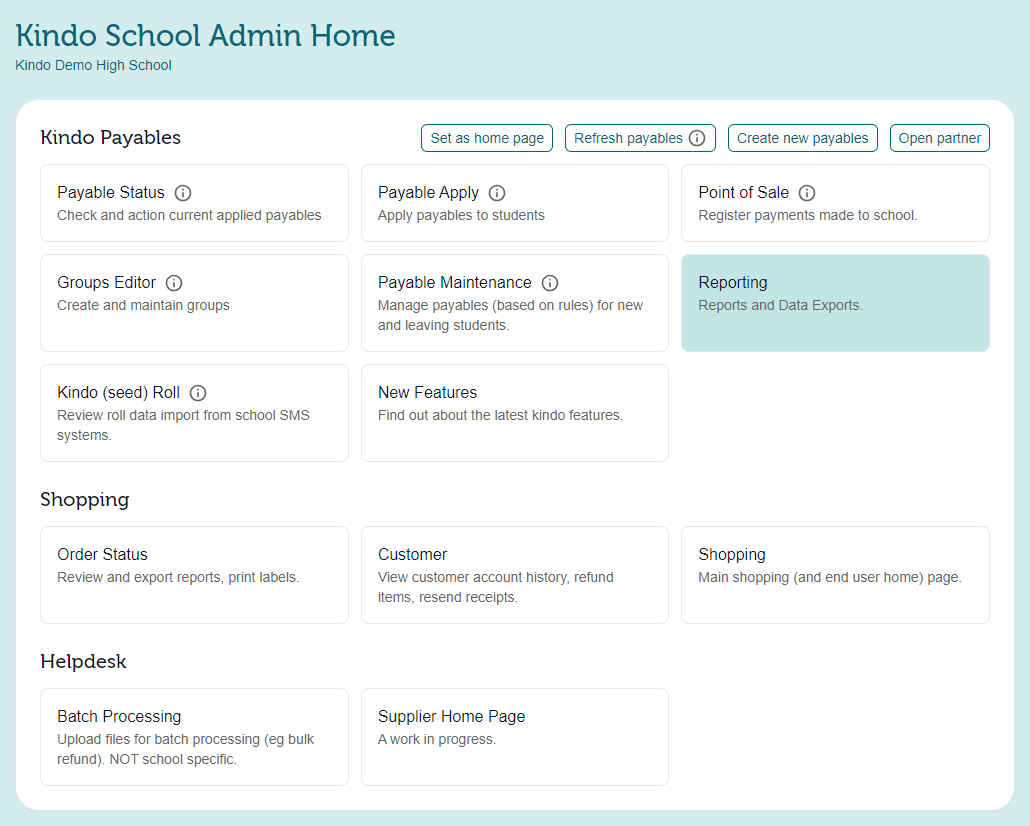Open the Payable Apply card
Viewport: 1030px width, 826px height.
(515, 203)
